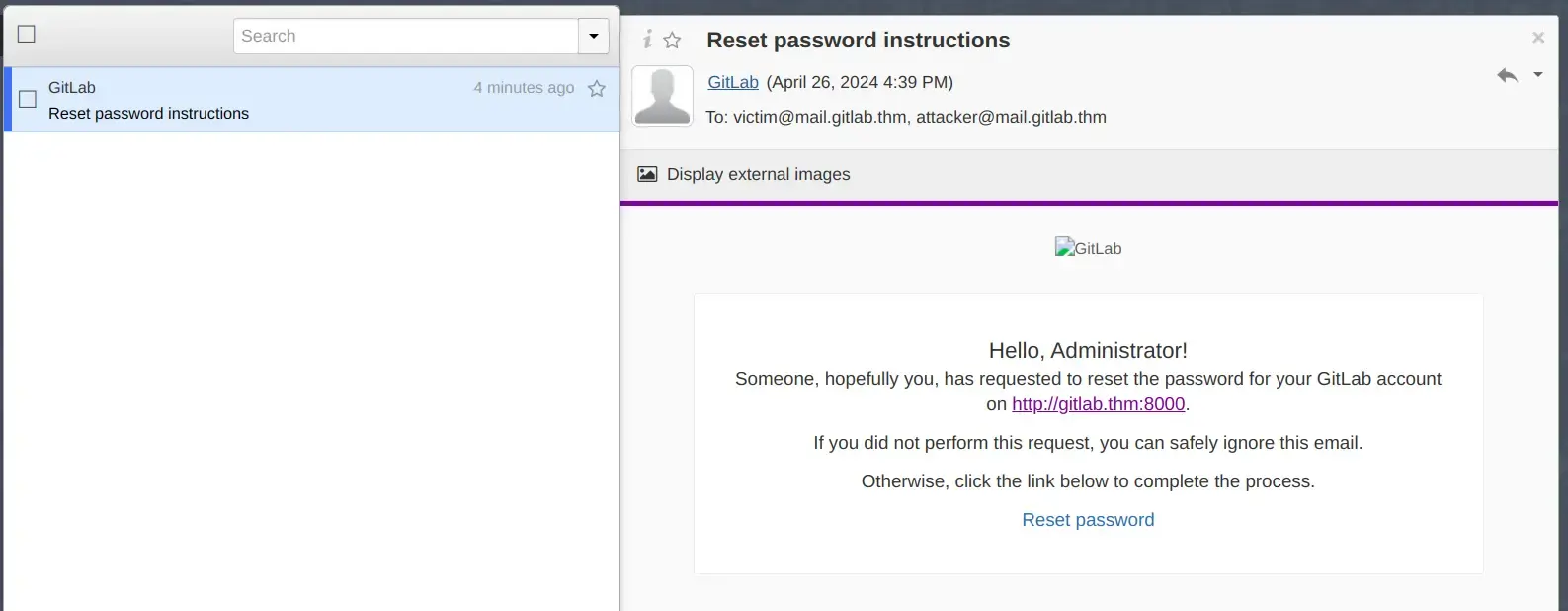Tick the checkbox for GitLab email

(x=28, y=99)
